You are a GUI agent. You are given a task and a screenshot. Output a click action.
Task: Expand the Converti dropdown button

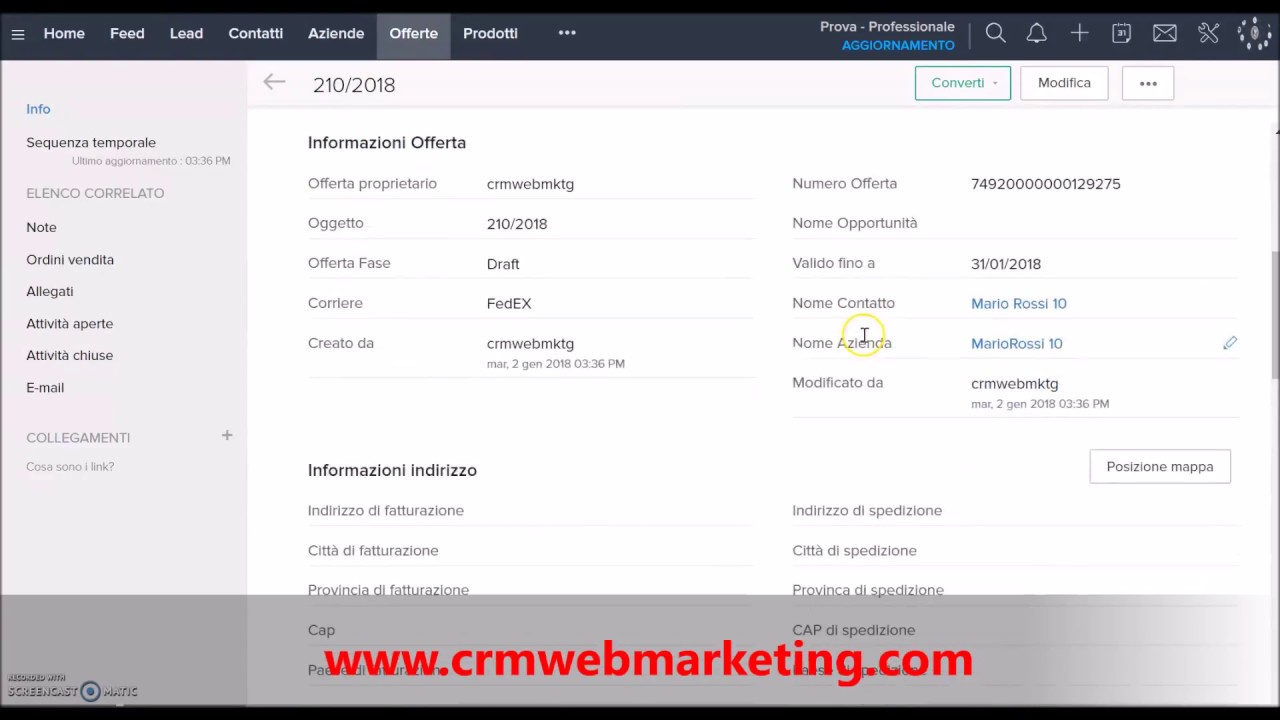[963, 83]
